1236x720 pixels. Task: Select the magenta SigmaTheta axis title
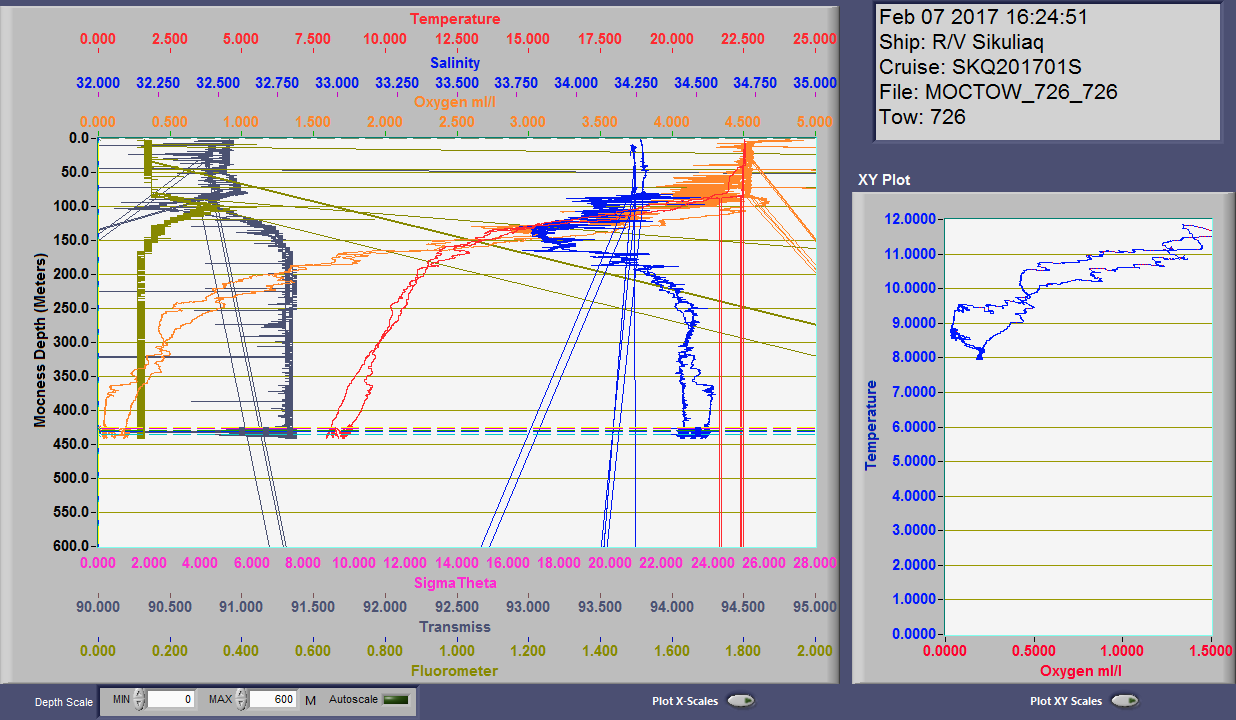coord(455,583)
